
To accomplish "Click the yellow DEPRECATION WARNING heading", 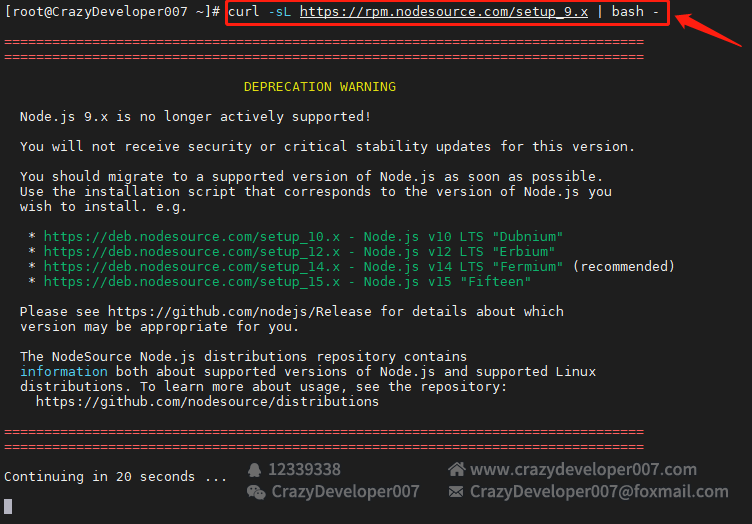I will click(x=319, y=87).
